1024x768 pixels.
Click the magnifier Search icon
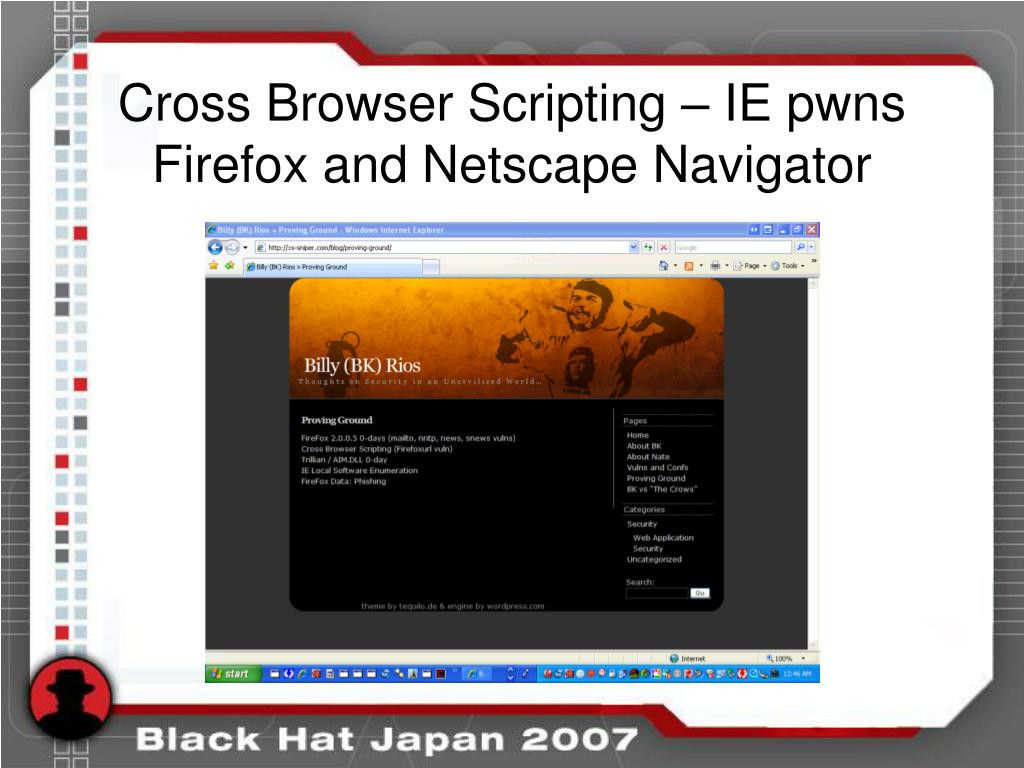800,248
